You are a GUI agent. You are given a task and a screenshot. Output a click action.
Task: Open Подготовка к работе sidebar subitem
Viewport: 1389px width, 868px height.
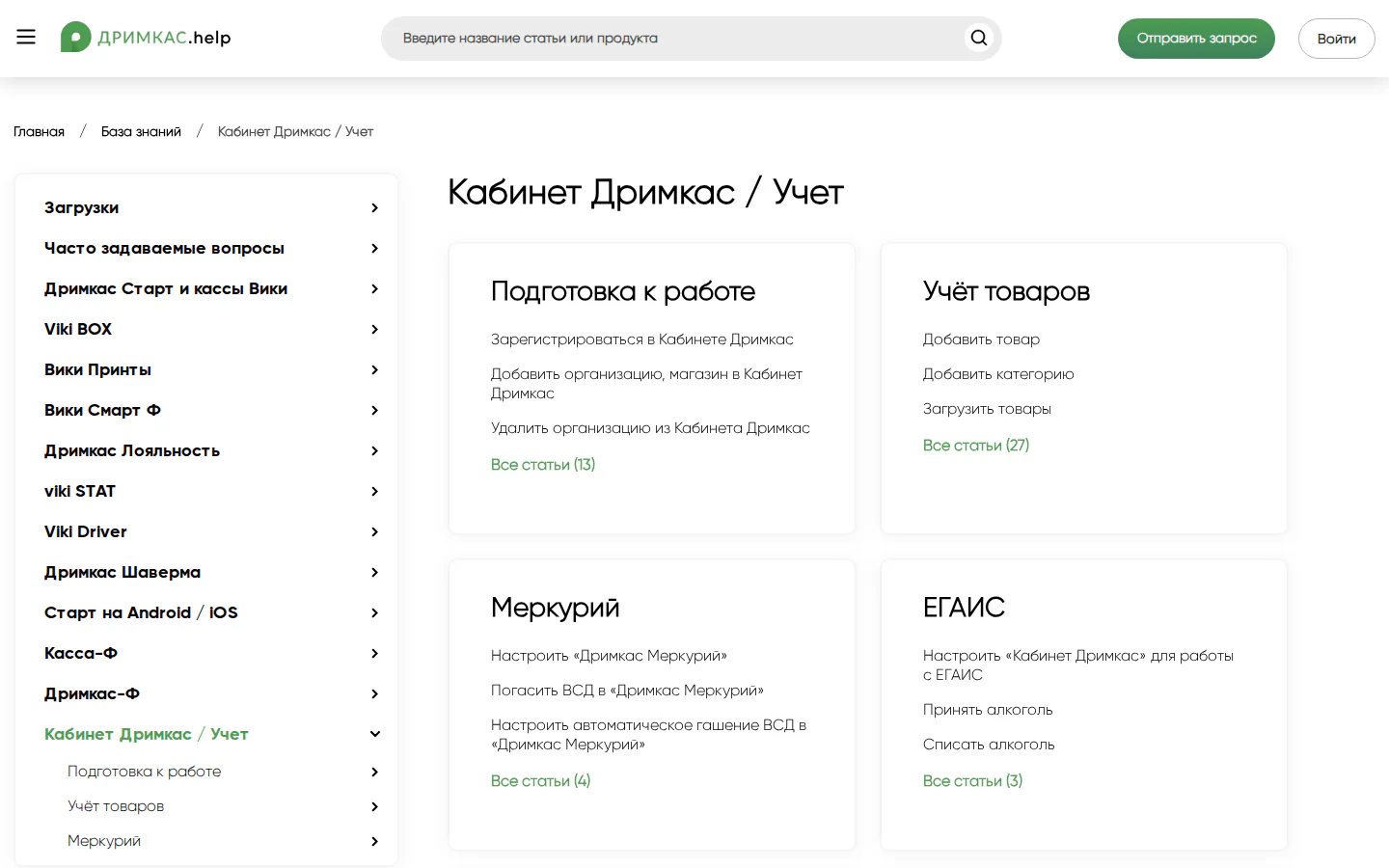coord(145,772)
